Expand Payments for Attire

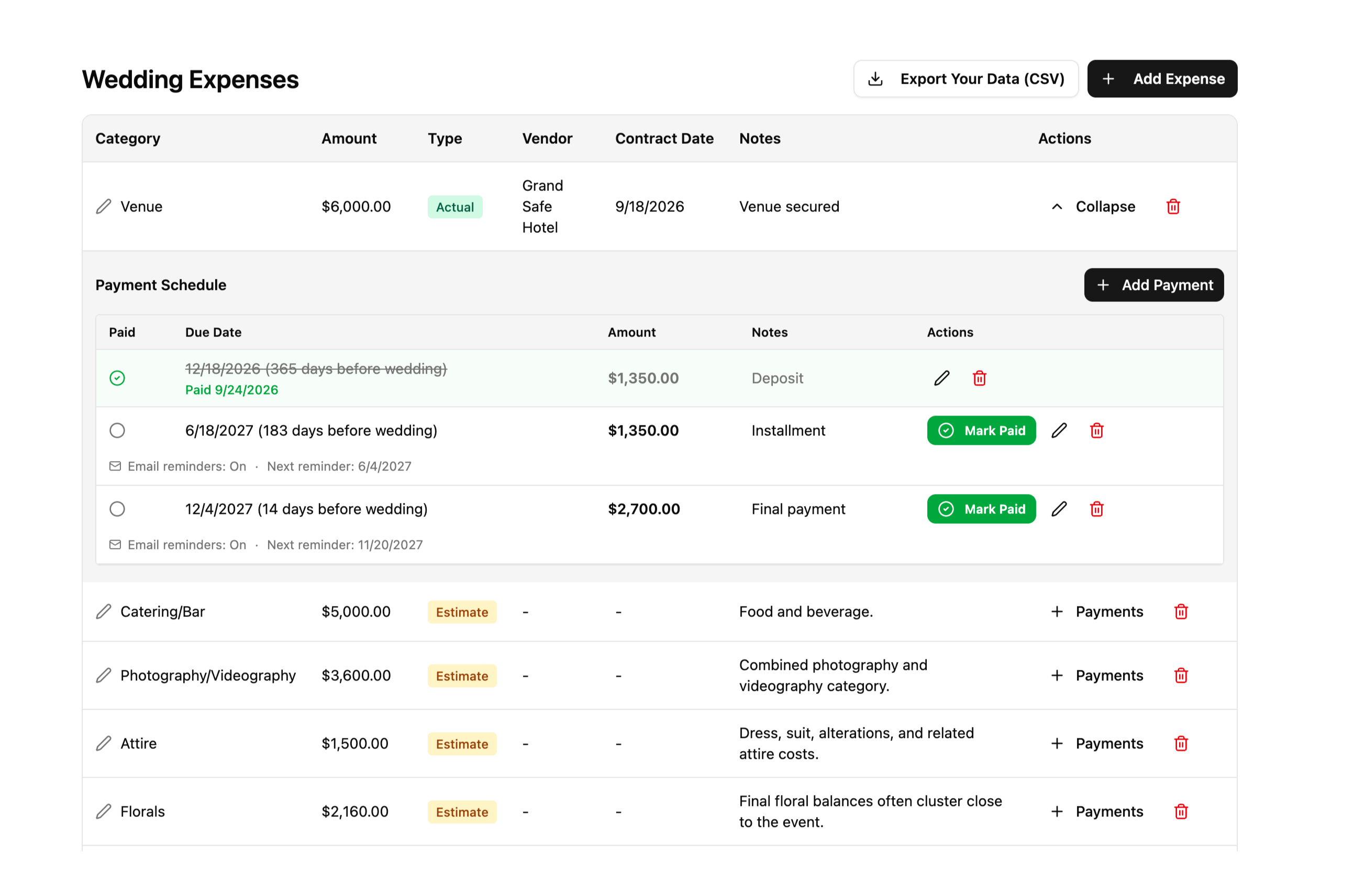1097,744
